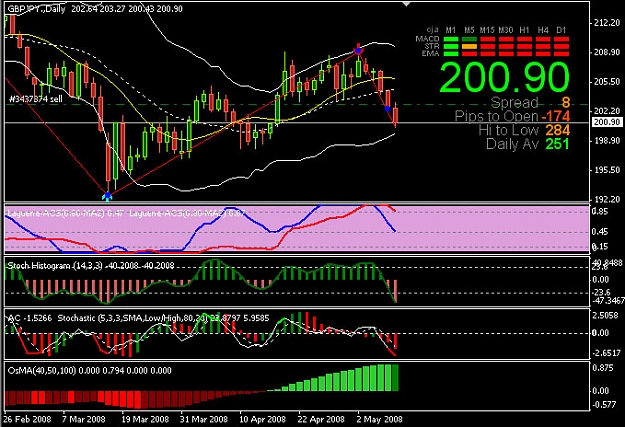Click the M30 timeframe header in signal panel
Viewport: 625px width, 427px height.
tap(505, 30)
